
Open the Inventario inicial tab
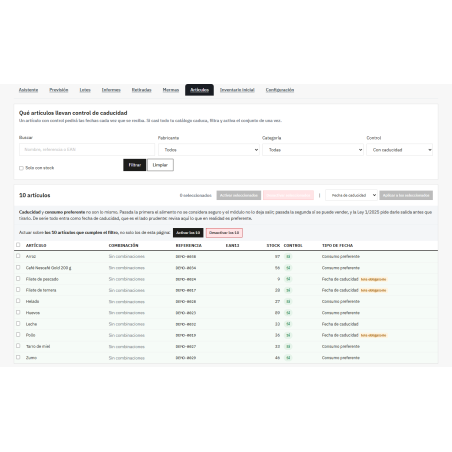(x=237, y=90)
